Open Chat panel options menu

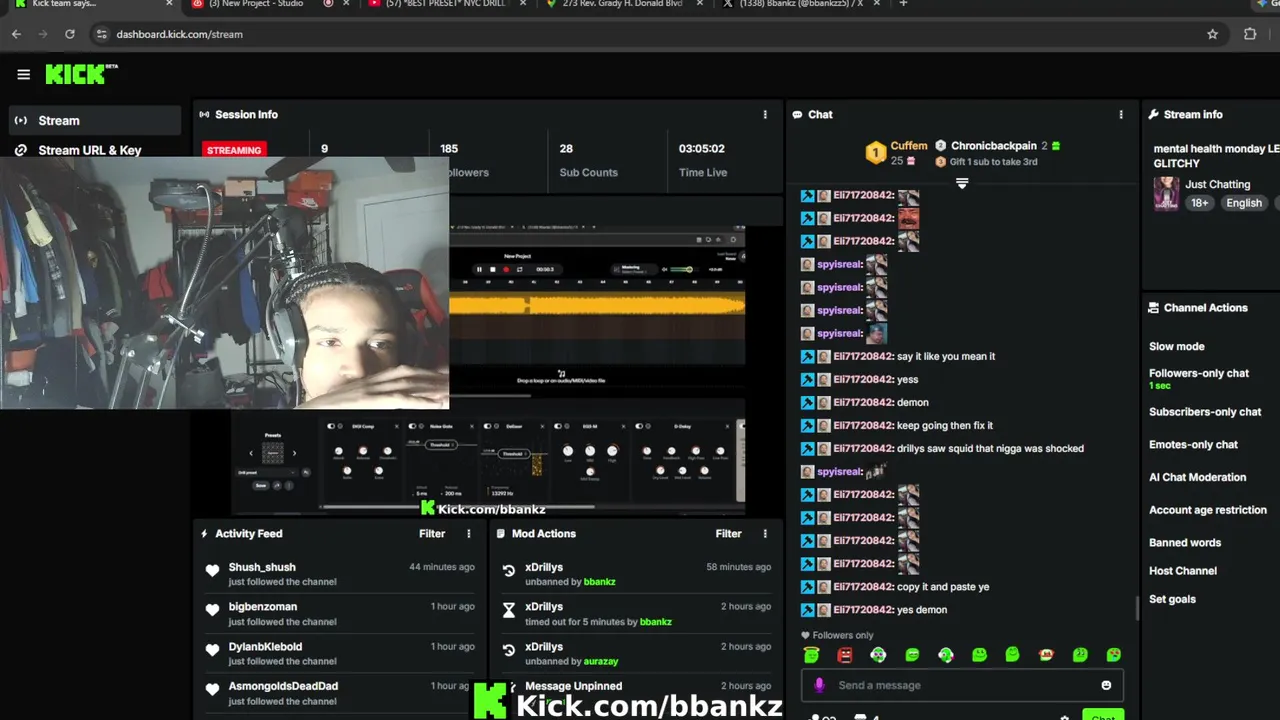[x=1121, y=115]
